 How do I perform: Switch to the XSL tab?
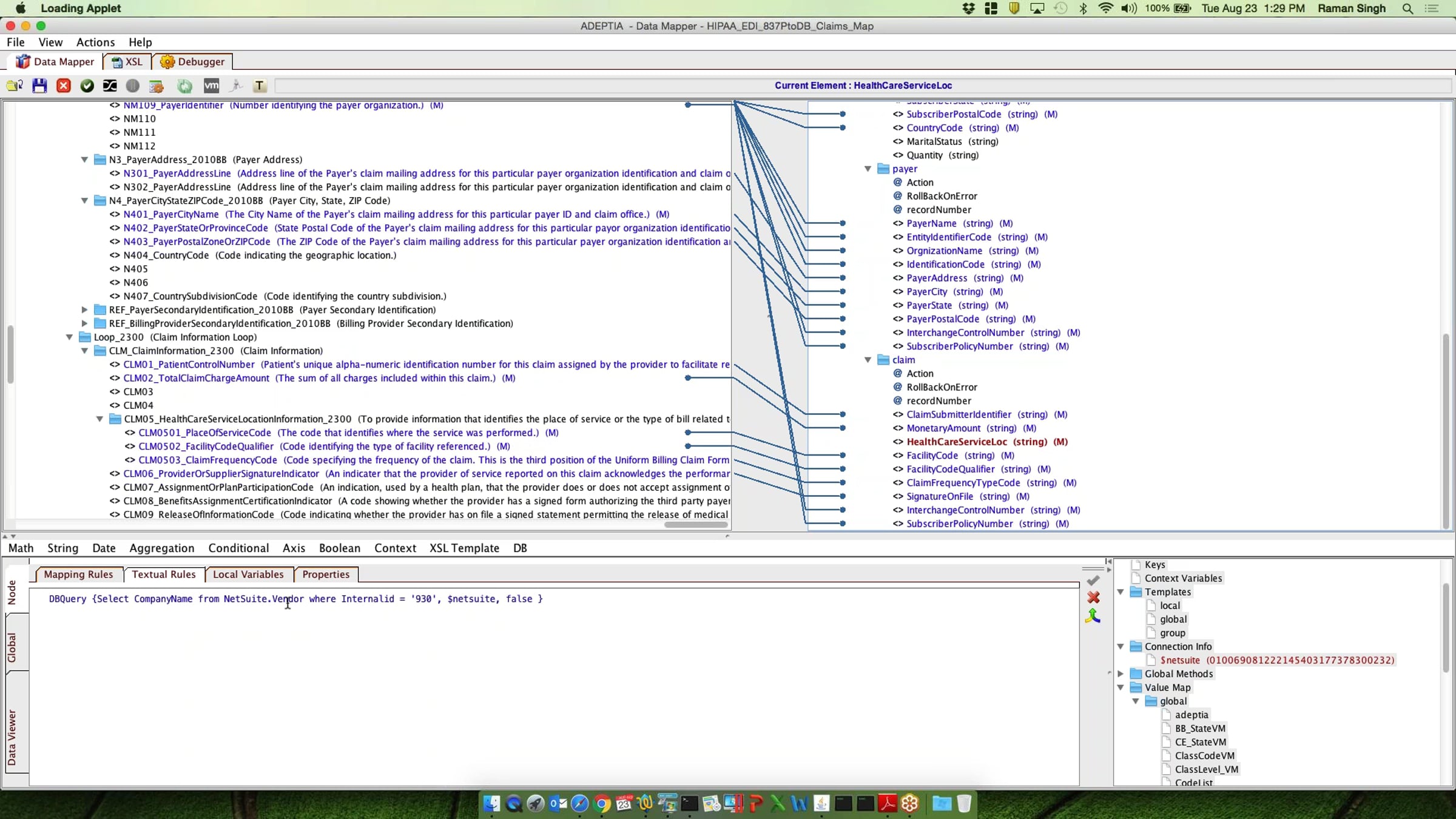127,62
